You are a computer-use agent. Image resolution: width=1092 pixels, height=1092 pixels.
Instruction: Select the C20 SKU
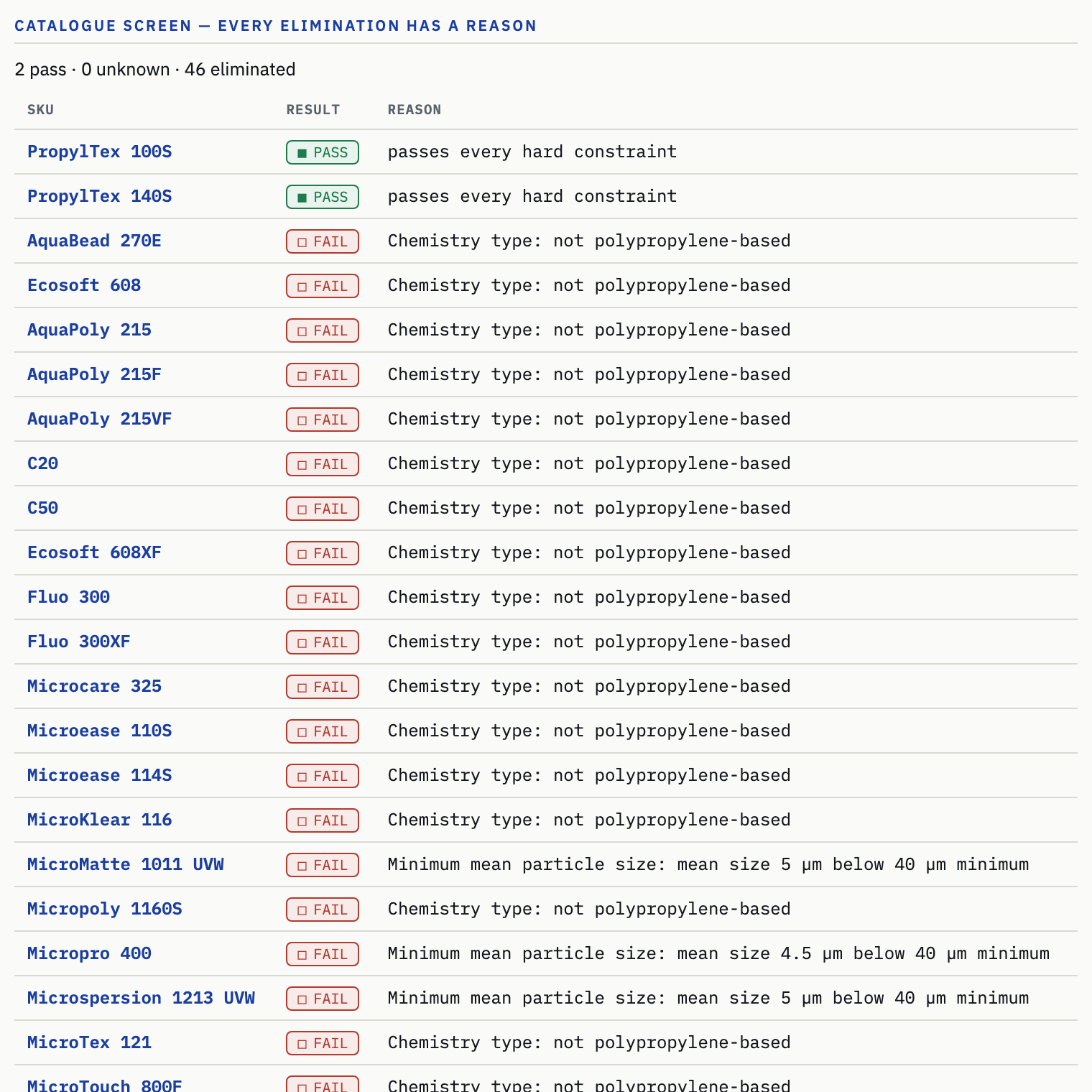coord(42,463)
